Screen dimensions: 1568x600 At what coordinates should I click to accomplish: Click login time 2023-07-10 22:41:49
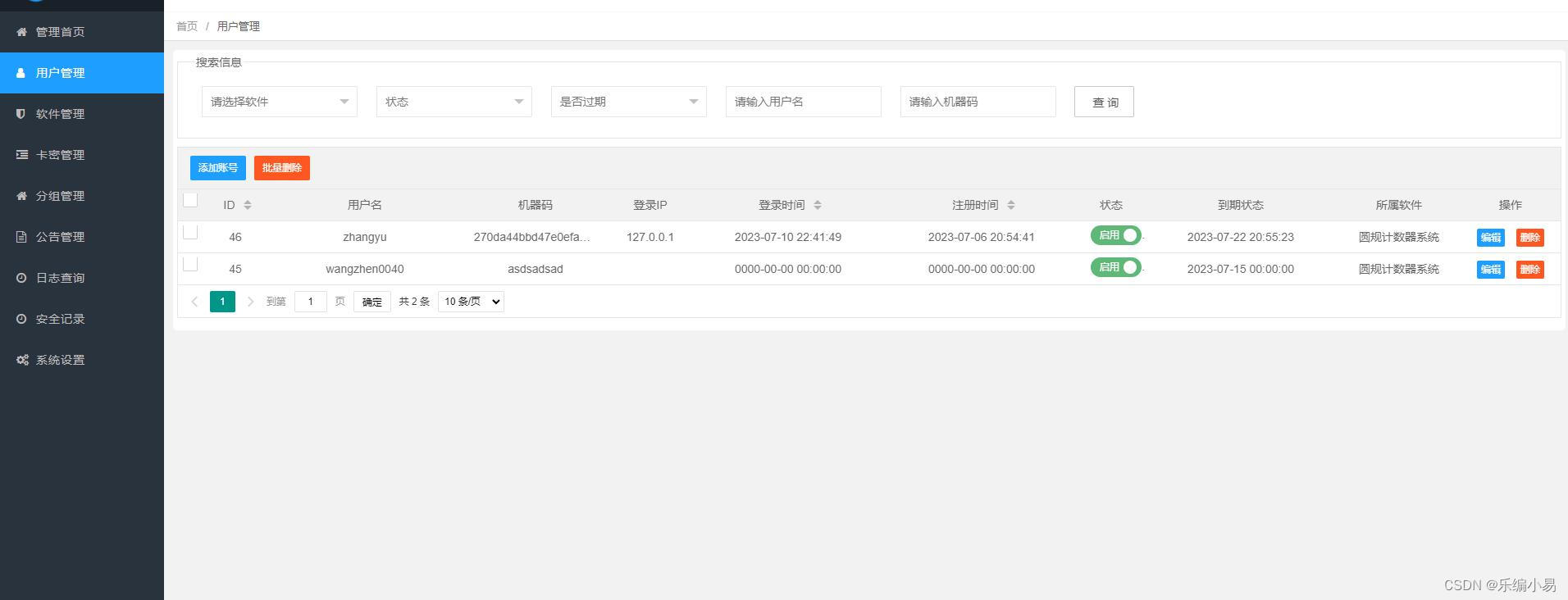click(788, 237)
